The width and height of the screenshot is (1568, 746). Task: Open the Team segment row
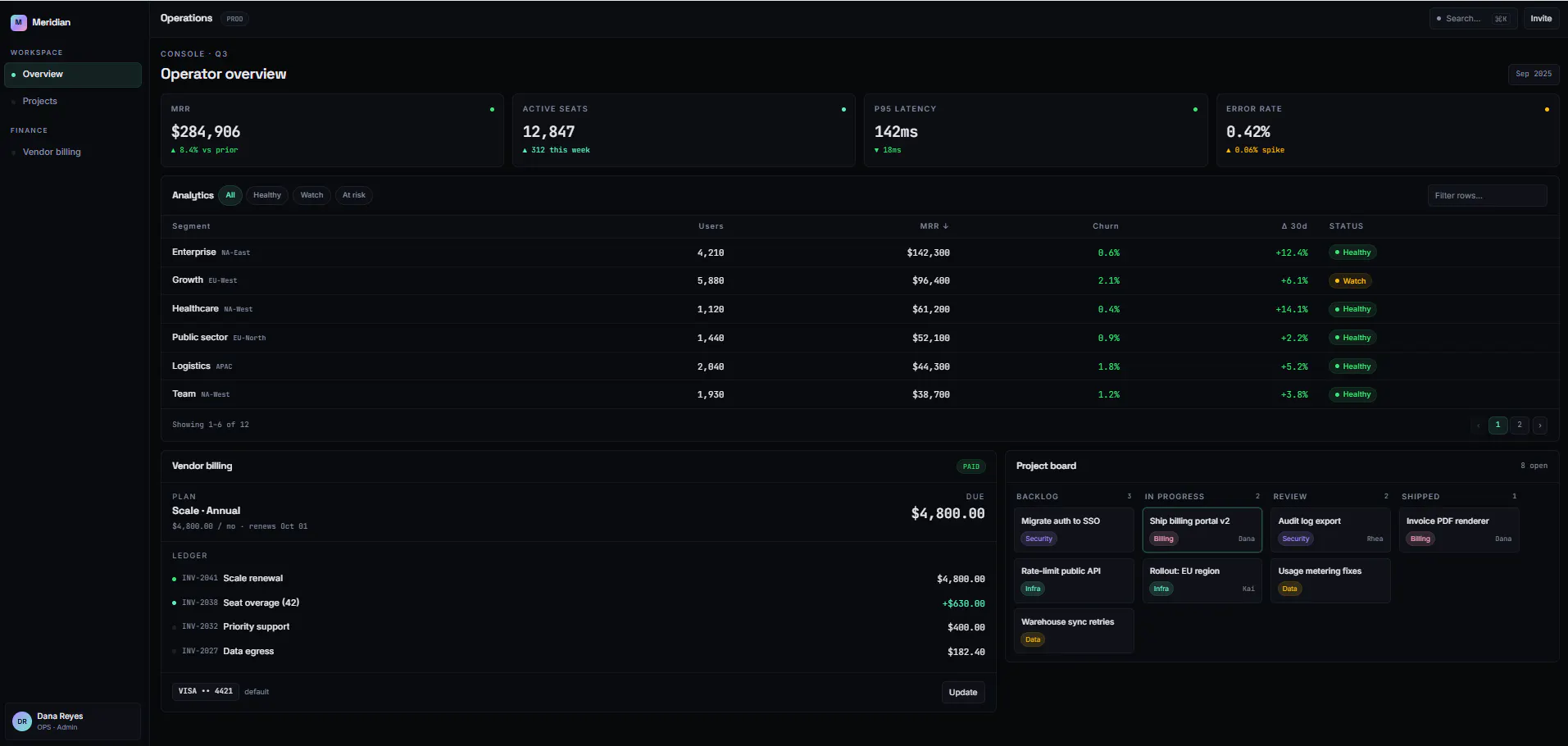[860, 394]
